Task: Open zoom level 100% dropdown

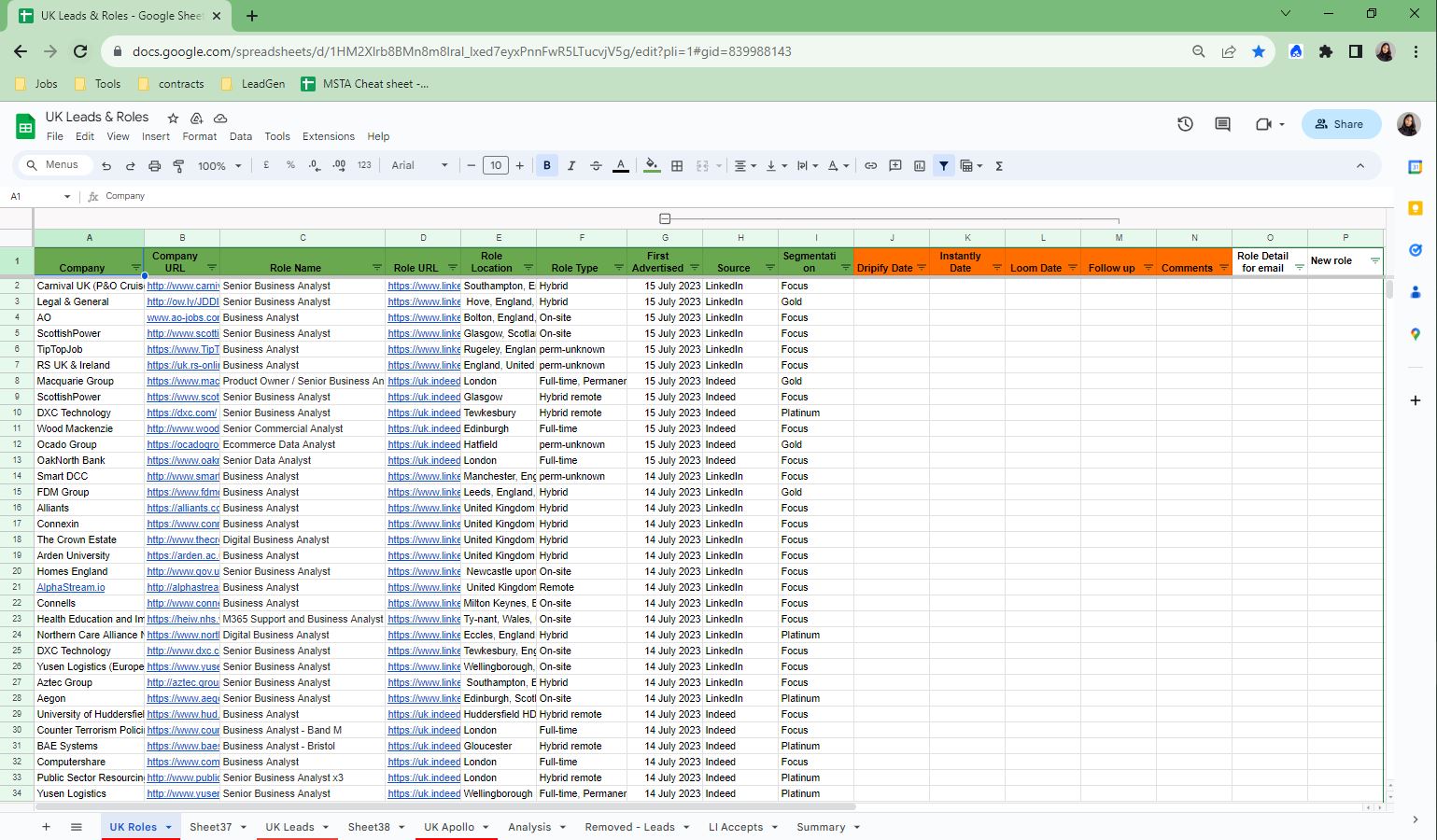Action: point(219,166)
